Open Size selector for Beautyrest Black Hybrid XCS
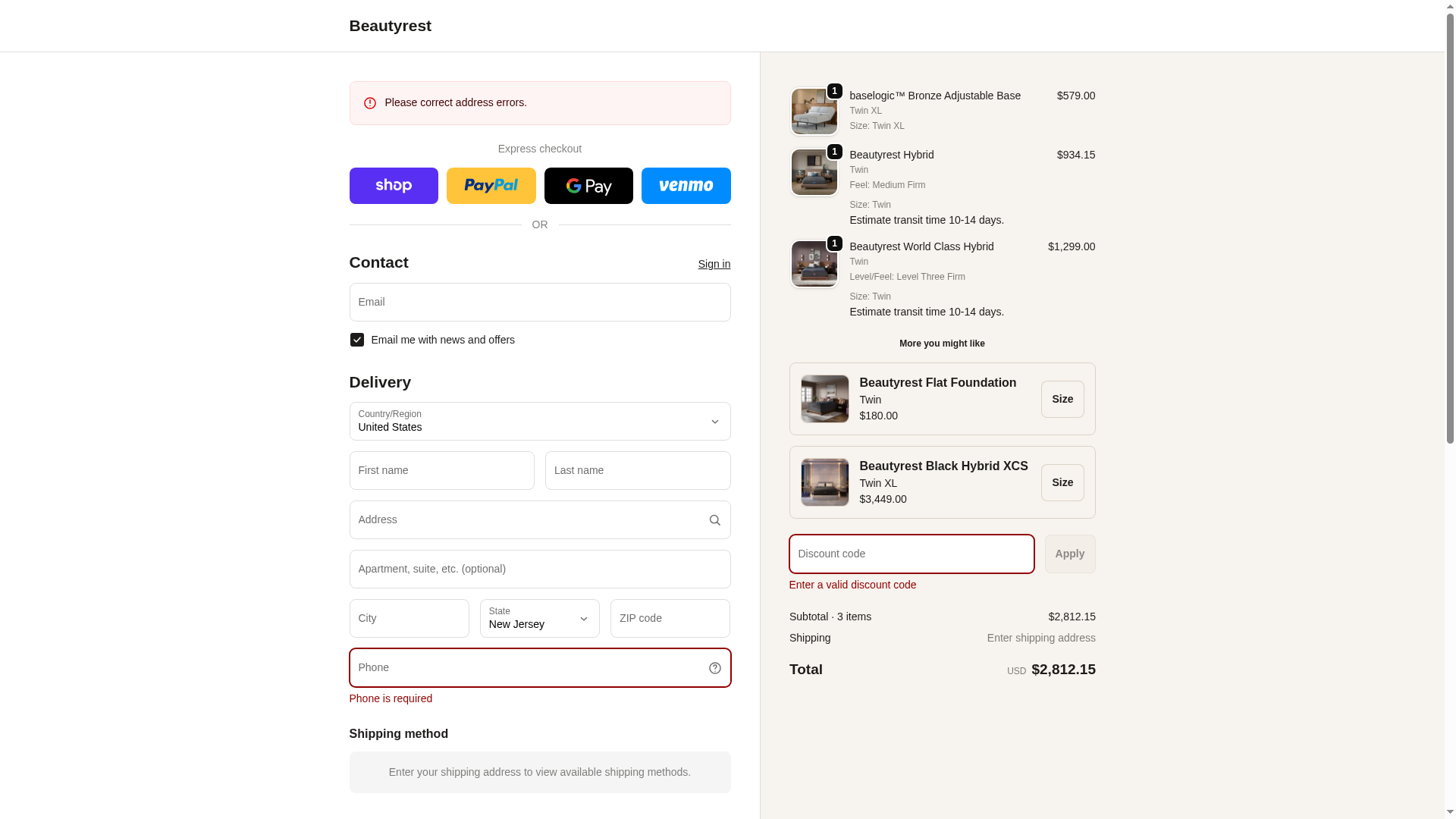The height and width of the screenshot is (819, 1456). click(x=1062, y=482)
